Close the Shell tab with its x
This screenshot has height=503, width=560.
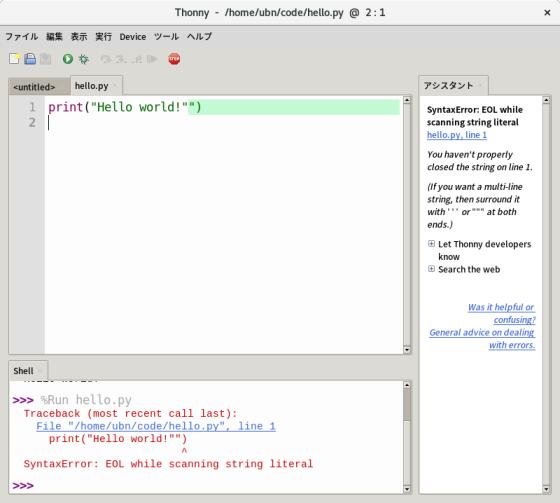click(x=40, y=371)
